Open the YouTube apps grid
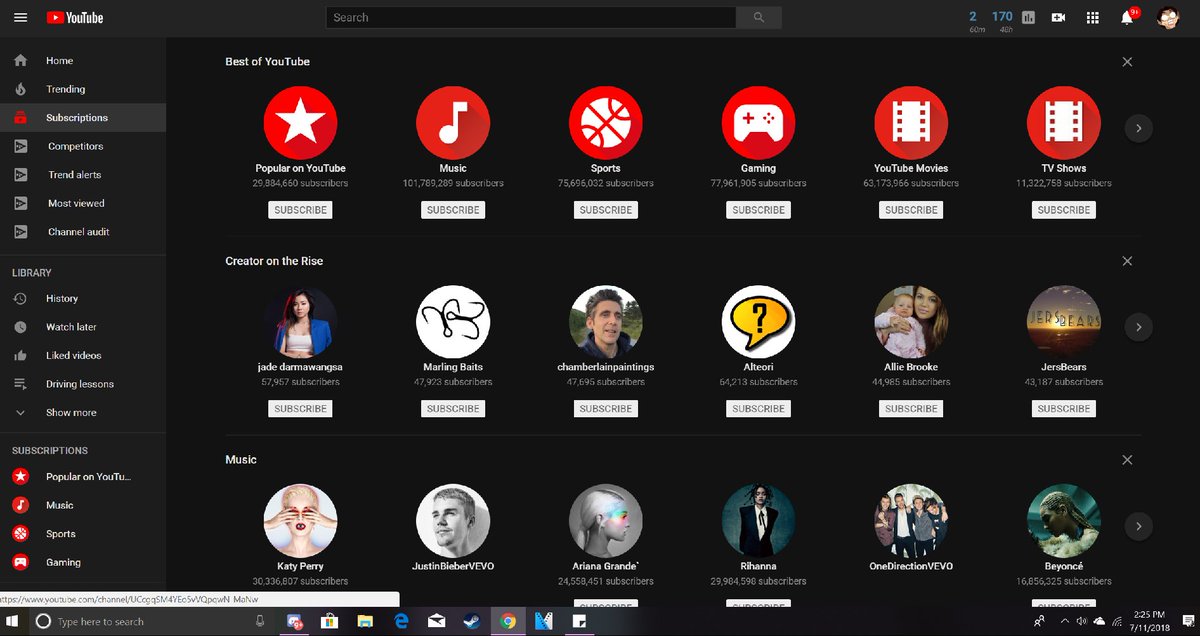Image resolution: width=1200 pixels, height=636 pixels. coord(1093,17)
